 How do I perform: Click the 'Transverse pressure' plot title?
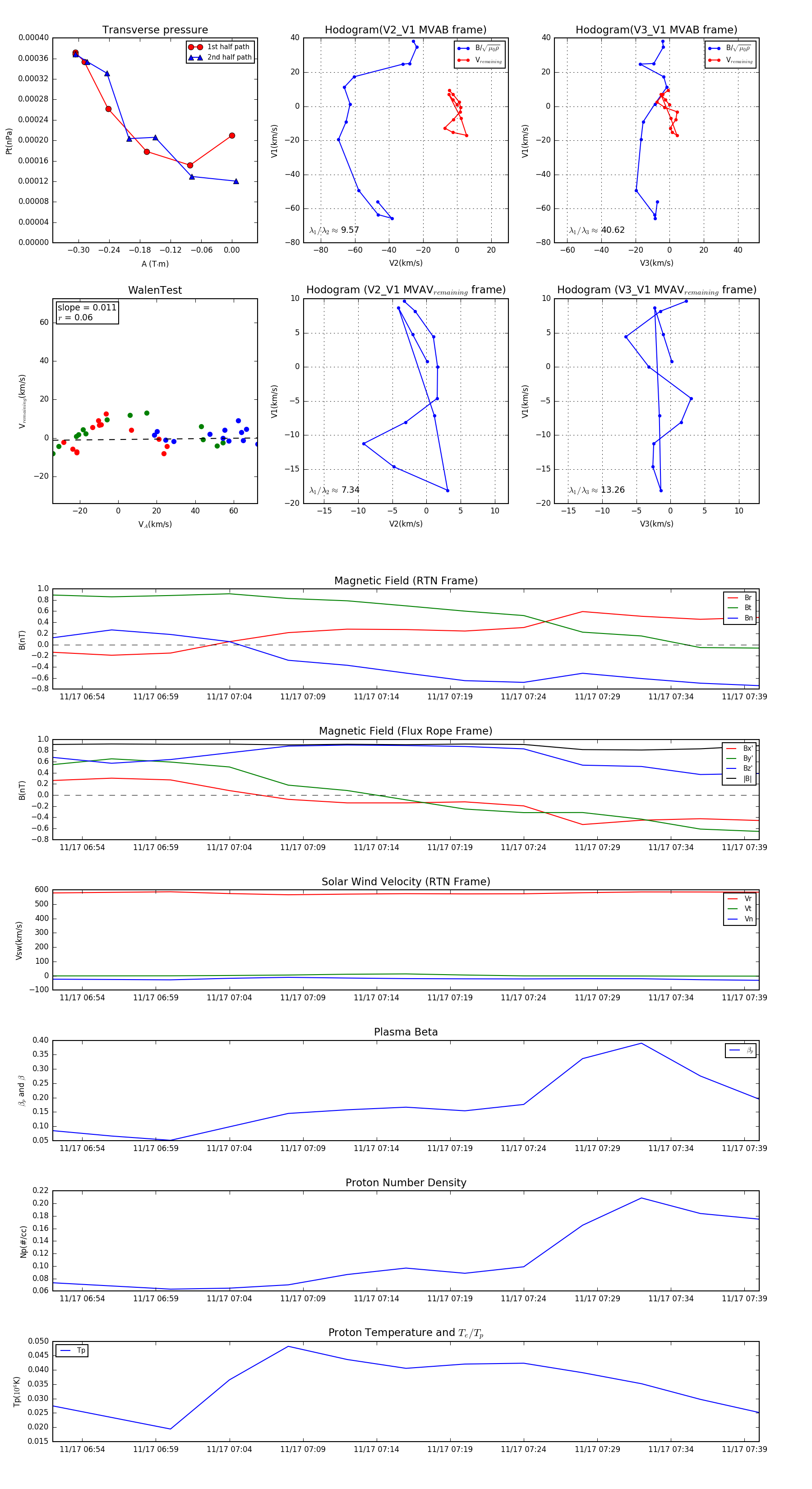(x=155, y=29)
